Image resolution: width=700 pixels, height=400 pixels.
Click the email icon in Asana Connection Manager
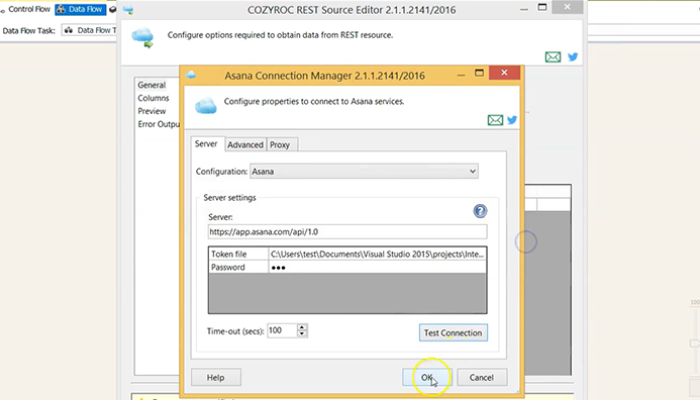pos(495,120)
